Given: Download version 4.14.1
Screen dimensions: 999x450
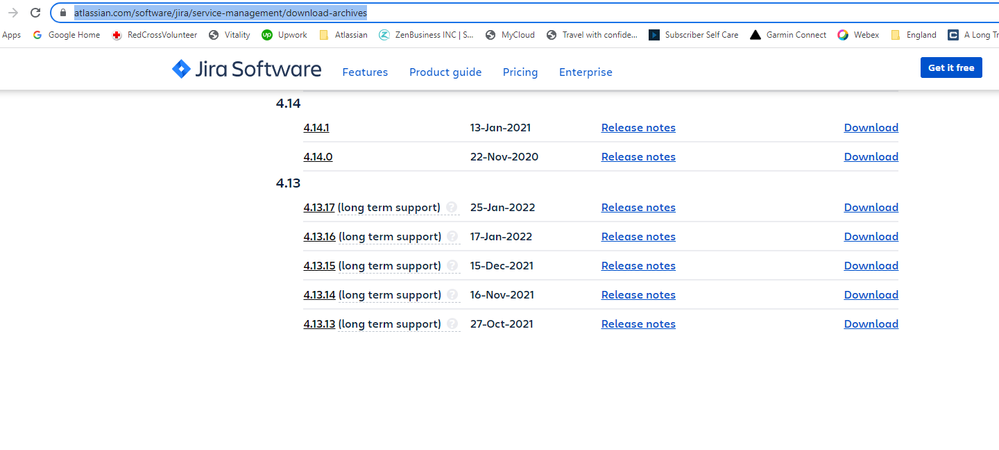Looking at the screenshot, I should pos(871,127).
